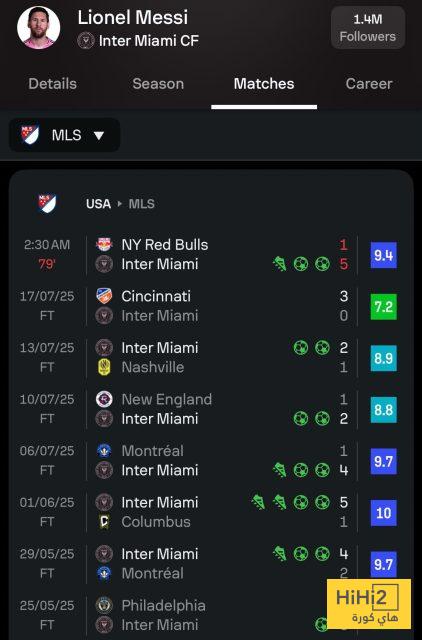Viewport: 422px width, 640px height.
Task: Tap the Inter Miami CF crest under player name
Action: click(86, 41)
